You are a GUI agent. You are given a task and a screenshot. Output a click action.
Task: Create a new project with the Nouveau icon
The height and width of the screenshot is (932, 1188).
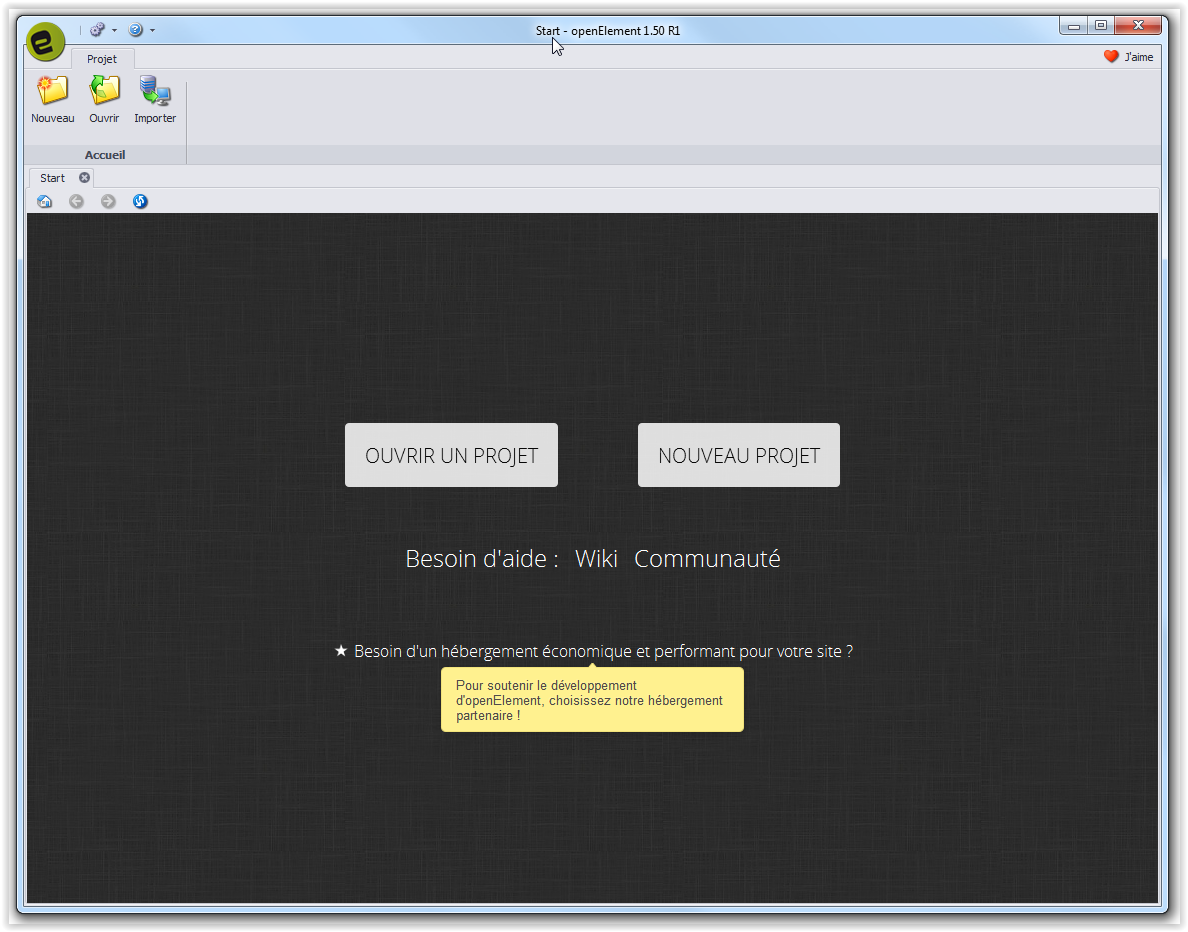[52, 95]
